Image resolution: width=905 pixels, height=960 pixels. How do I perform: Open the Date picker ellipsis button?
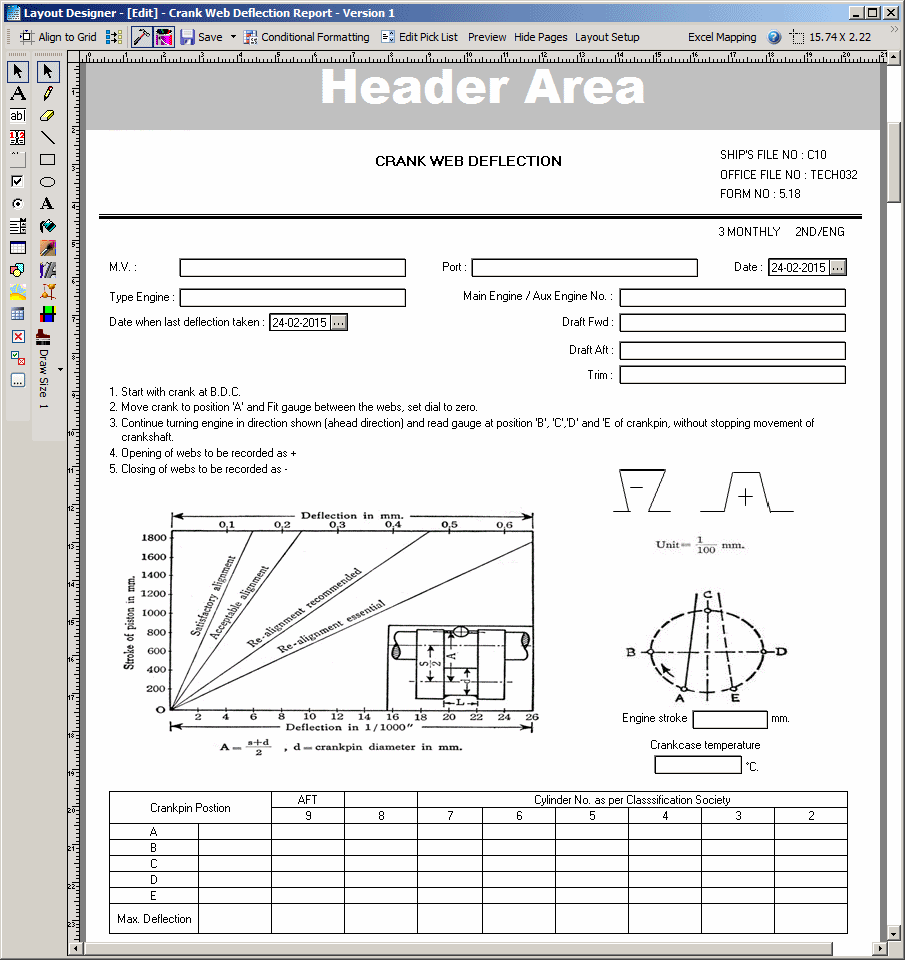coord(838,268)
